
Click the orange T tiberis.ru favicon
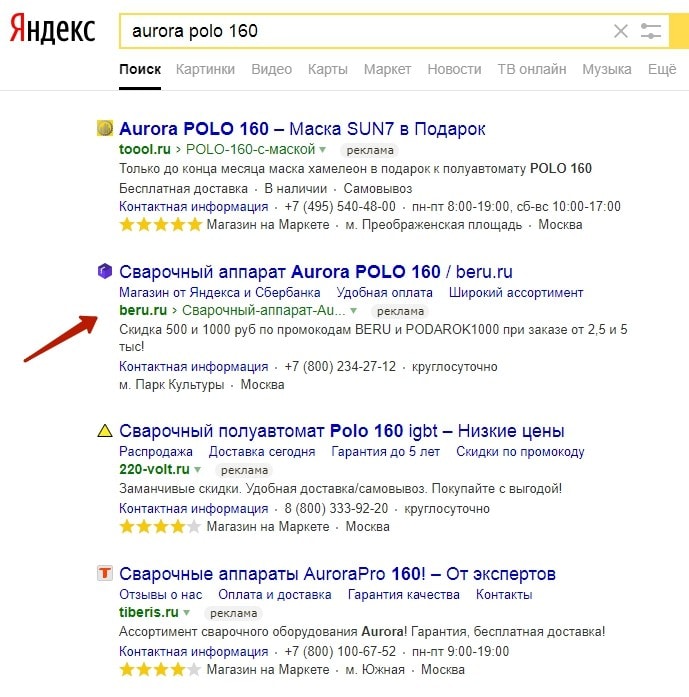coord(105,573)
